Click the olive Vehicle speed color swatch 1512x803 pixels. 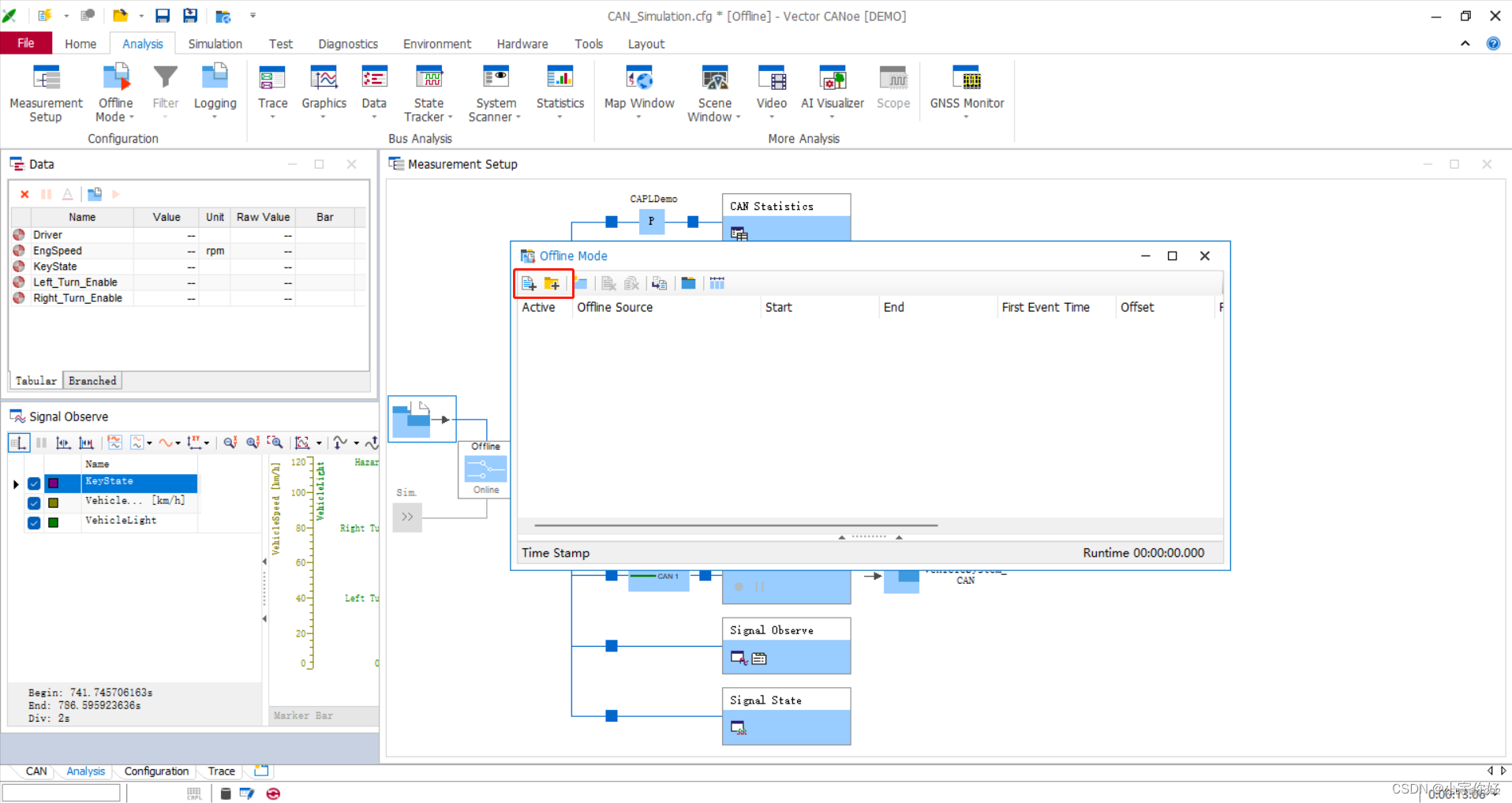54,502
